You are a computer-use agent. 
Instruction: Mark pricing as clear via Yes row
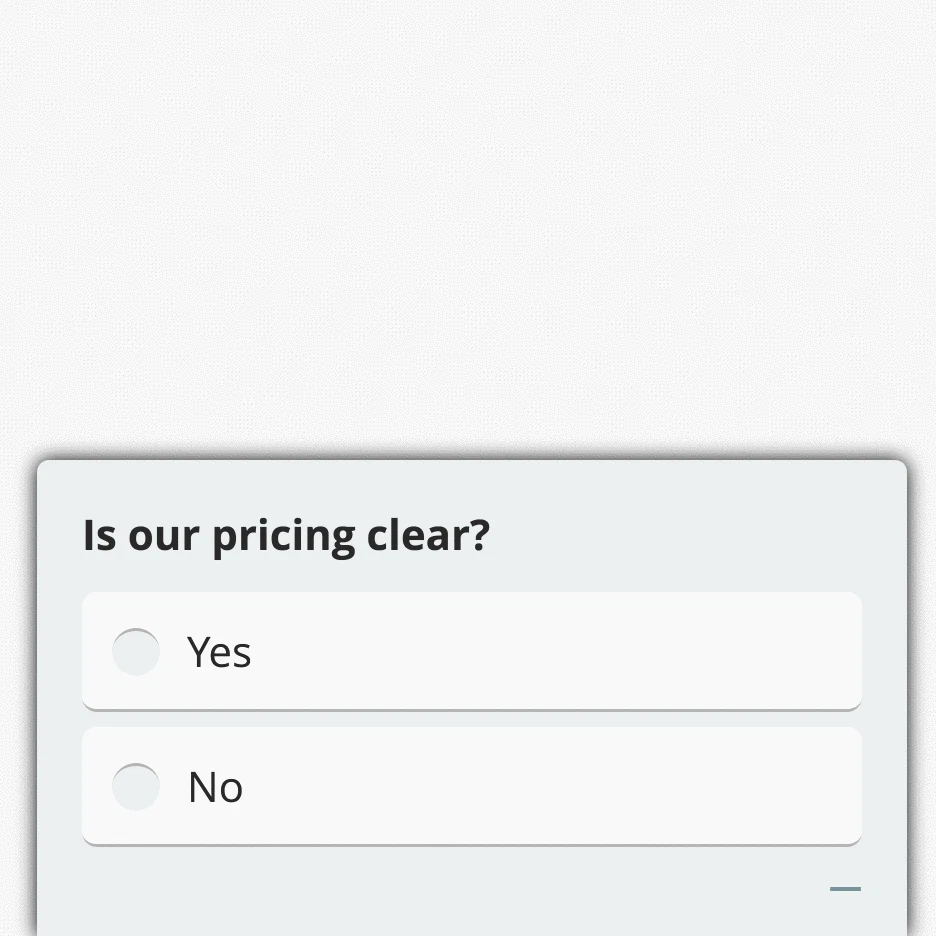(x=471, y=651)
